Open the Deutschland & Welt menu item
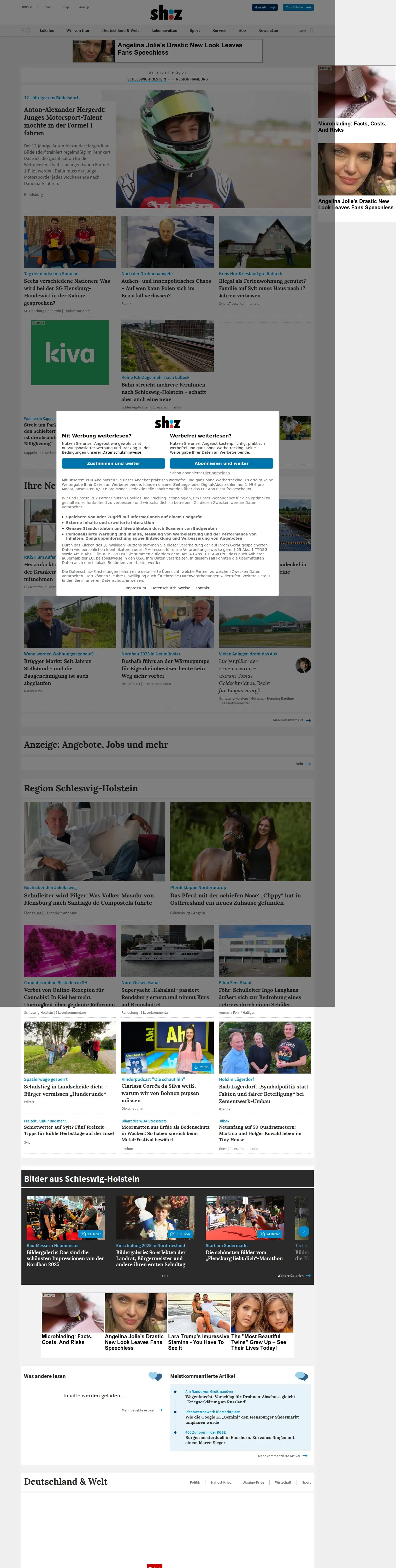 [120, 30]
